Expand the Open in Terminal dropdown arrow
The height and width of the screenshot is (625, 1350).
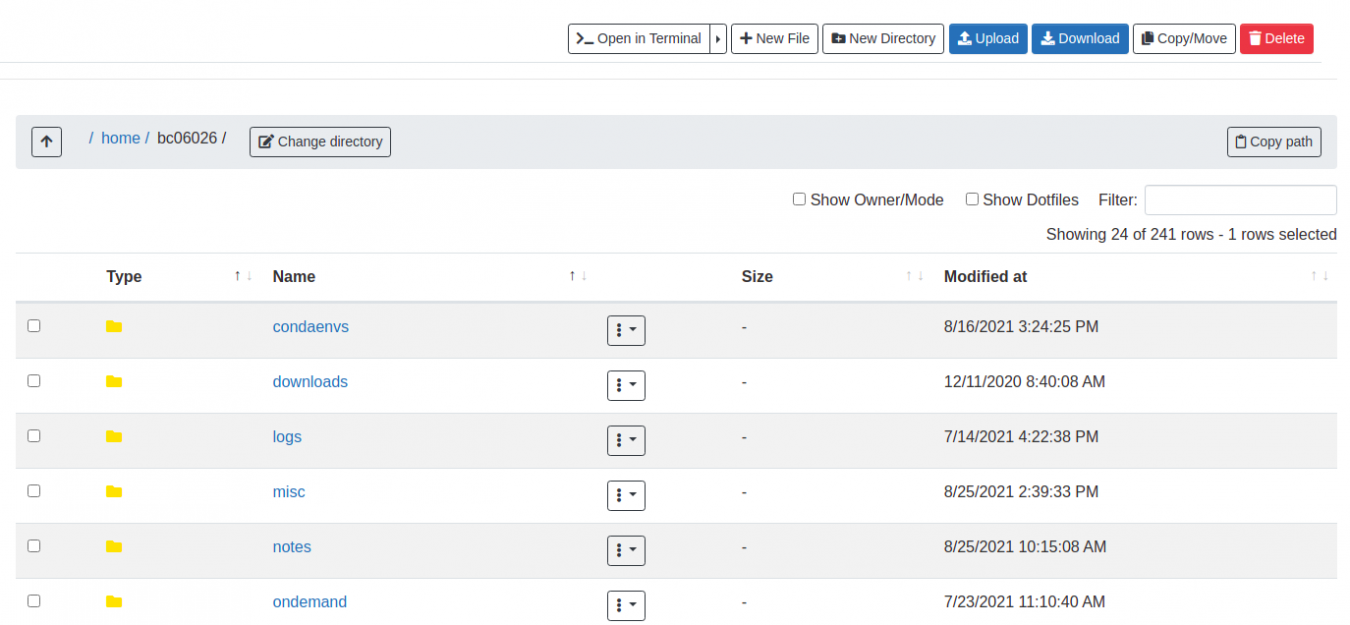(718, 39)
